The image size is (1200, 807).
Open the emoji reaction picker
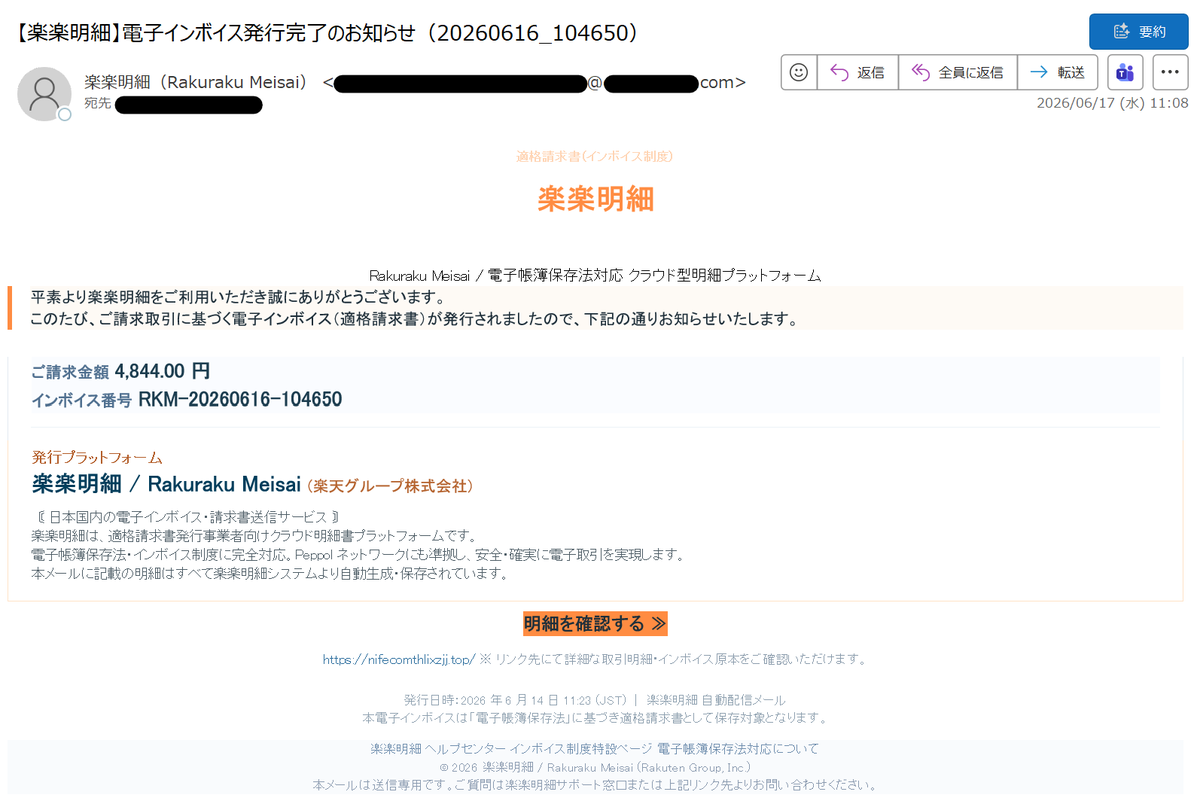pos(798,72)
